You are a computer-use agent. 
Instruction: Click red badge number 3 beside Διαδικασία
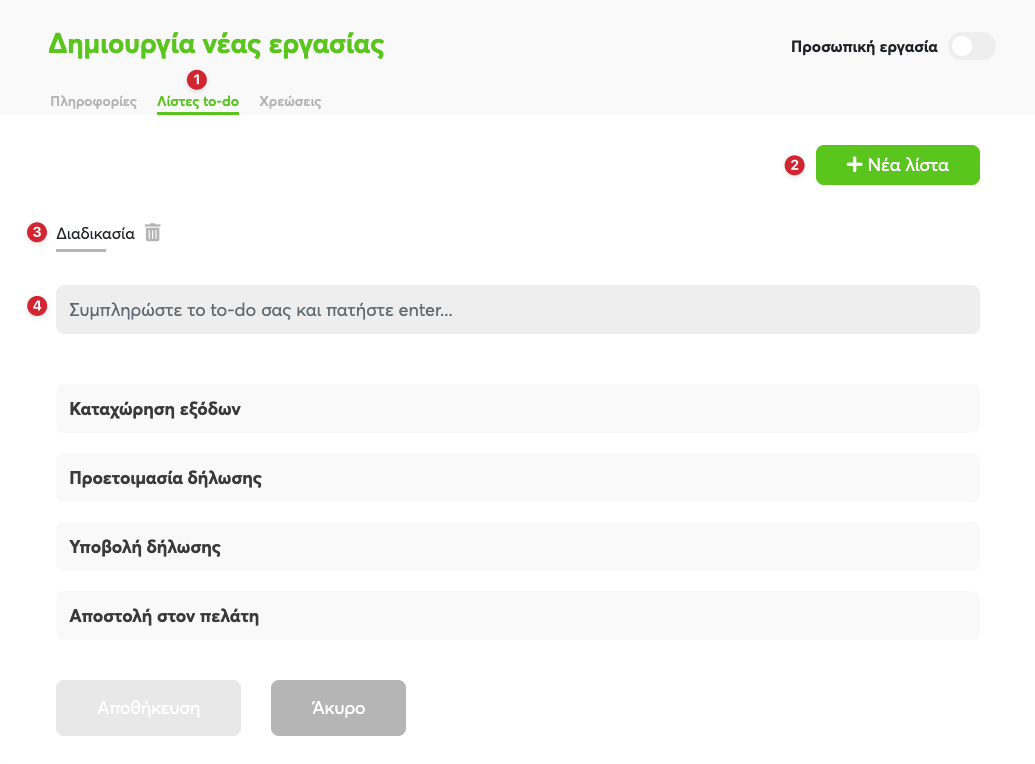point(37,232)
